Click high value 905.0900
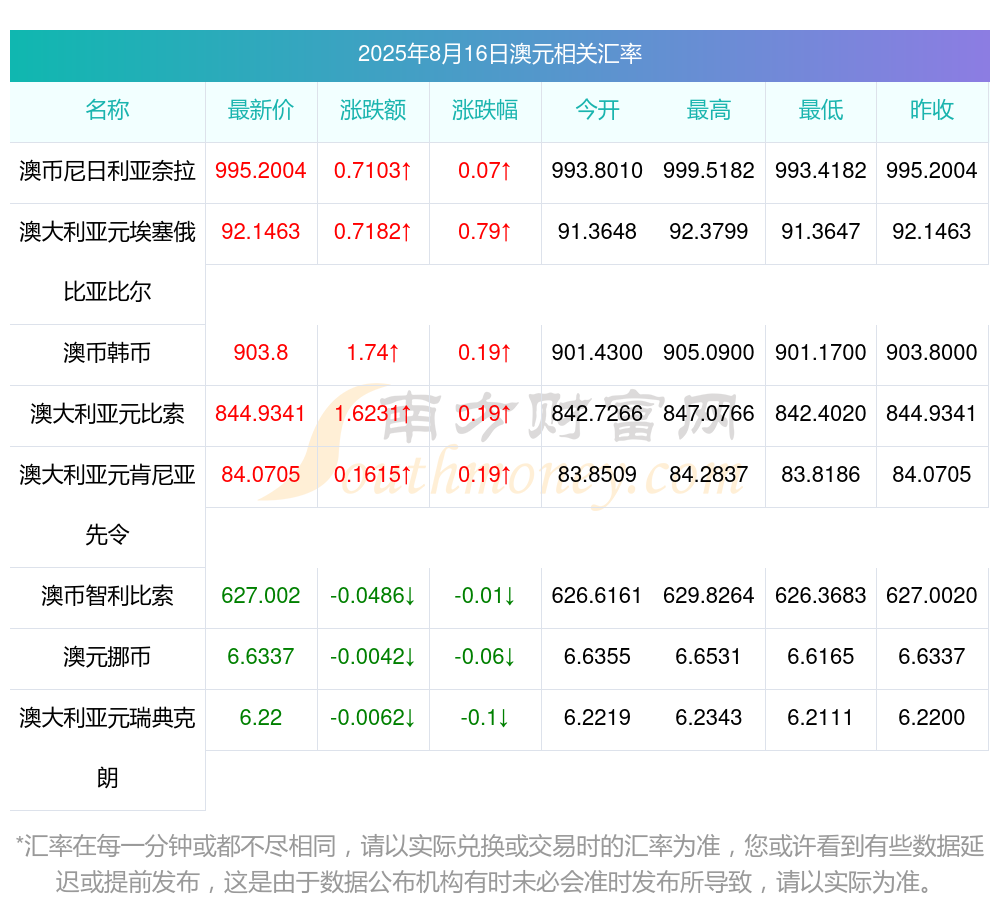The image size is (1000, 913). coord(709,353)
